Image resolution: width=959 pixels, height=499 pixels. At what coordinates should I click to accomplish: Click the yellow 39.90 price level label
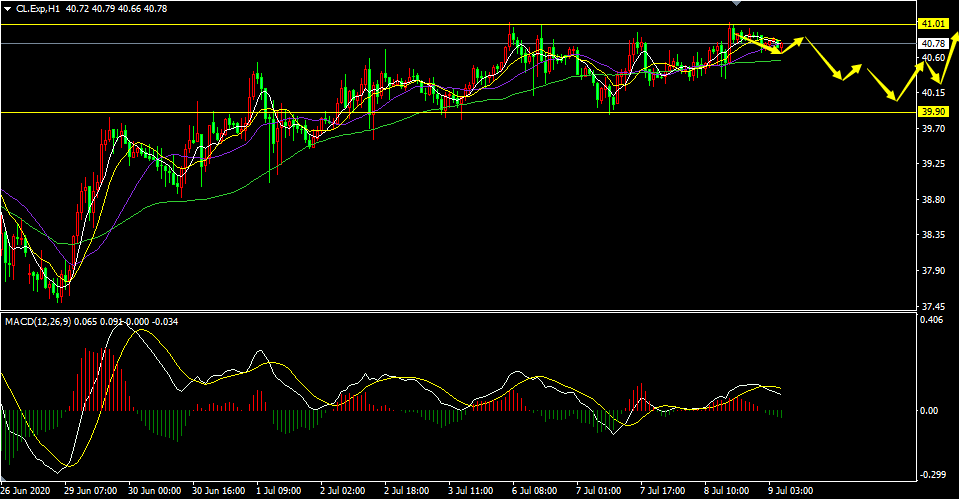tap(933, 111)
